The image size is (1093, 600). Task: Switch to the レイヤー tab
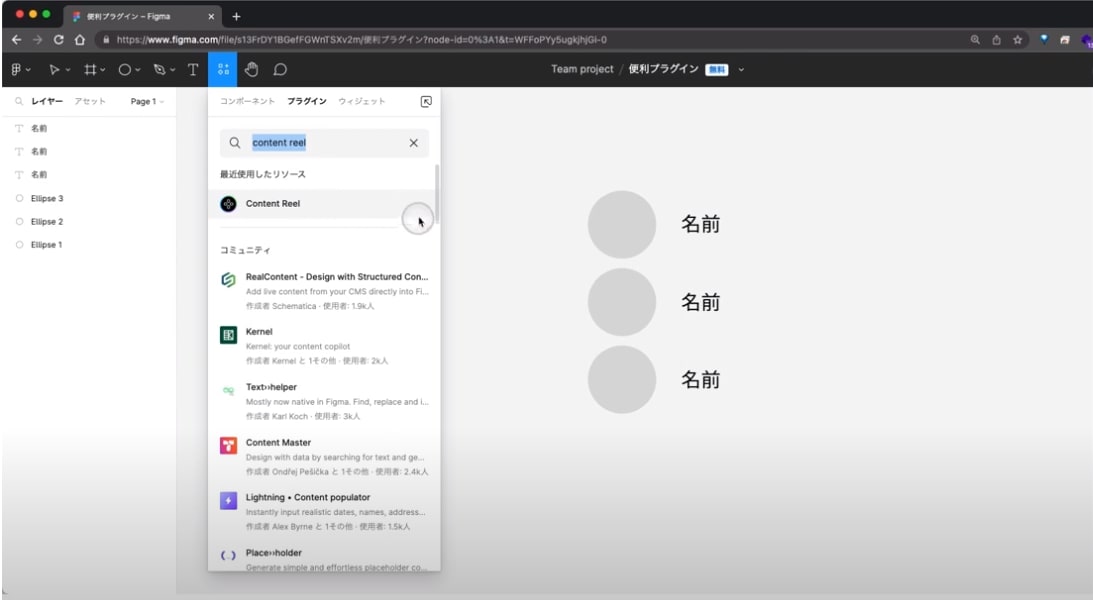(x=47, y=102)
